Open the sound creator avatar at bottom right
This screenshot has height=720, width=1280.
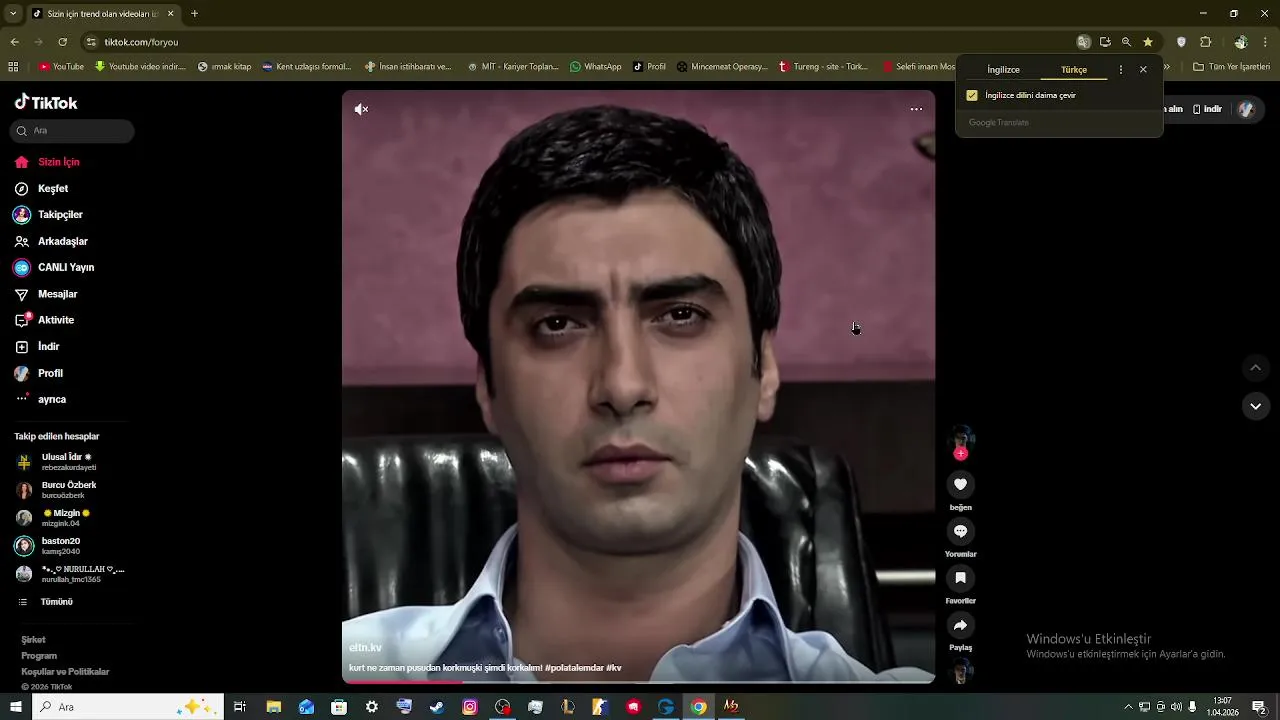[x=961, y=671]
